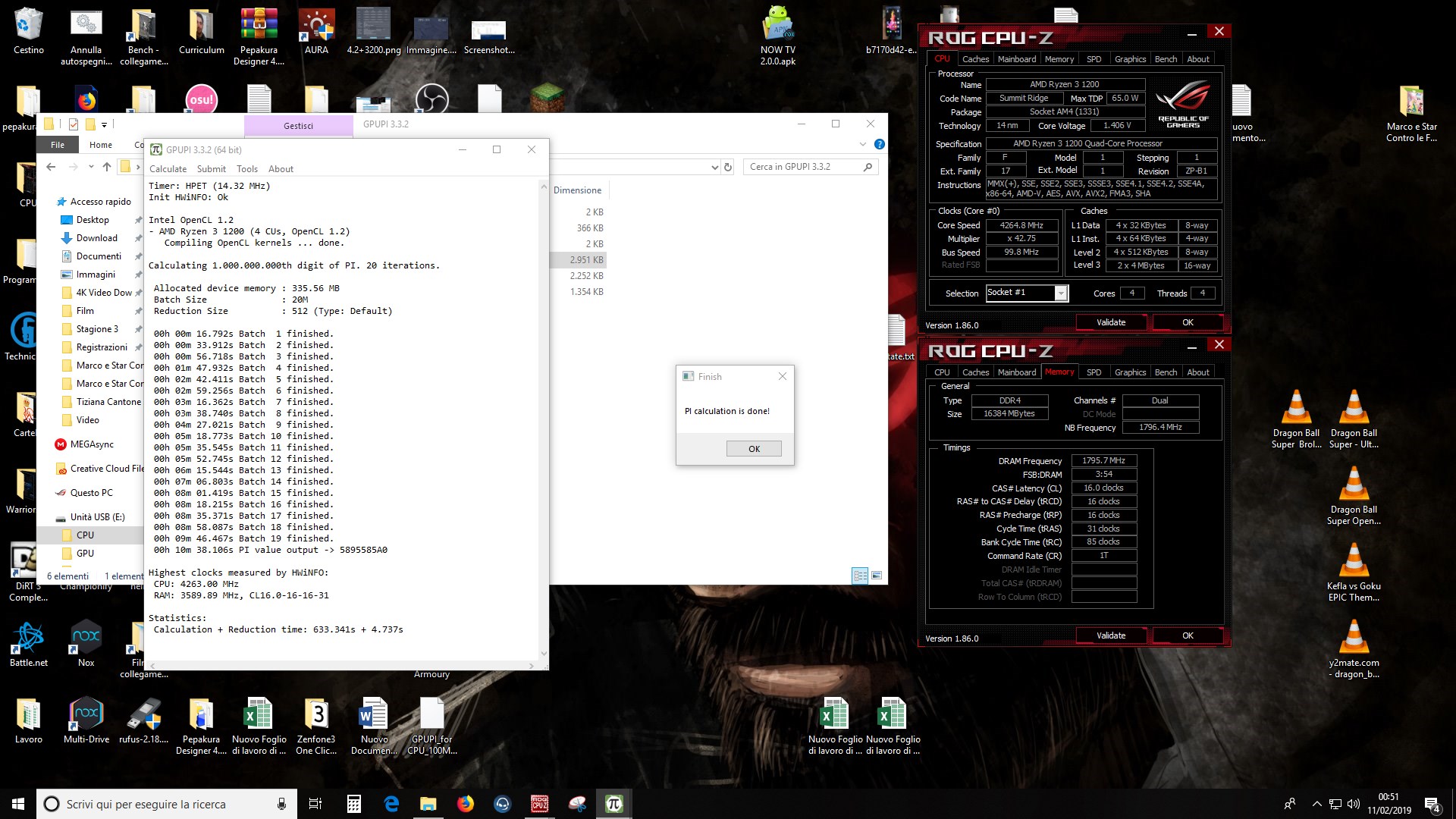1456x819 pixels.
Task: Open the osu! desktop icon
Action: 201,99
